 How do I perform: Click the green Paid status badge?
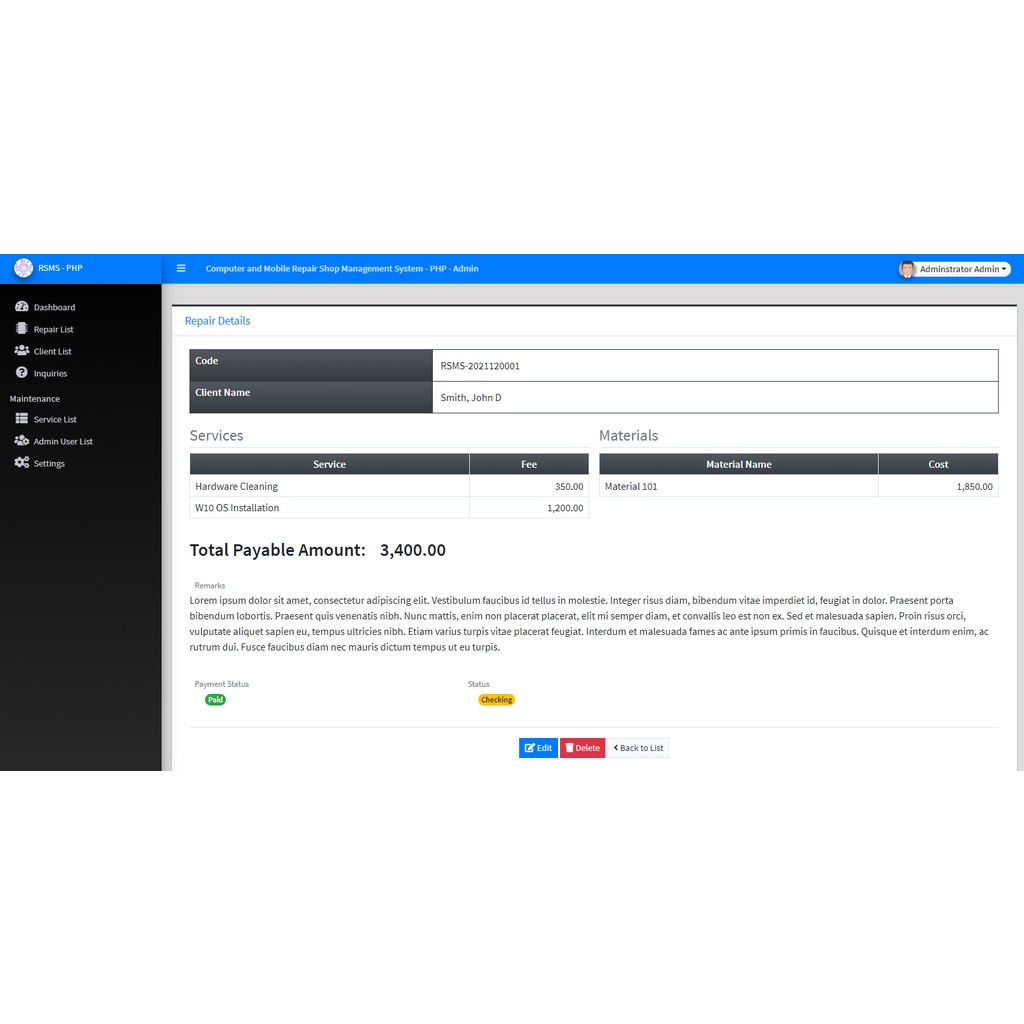[x=215, y=700]
